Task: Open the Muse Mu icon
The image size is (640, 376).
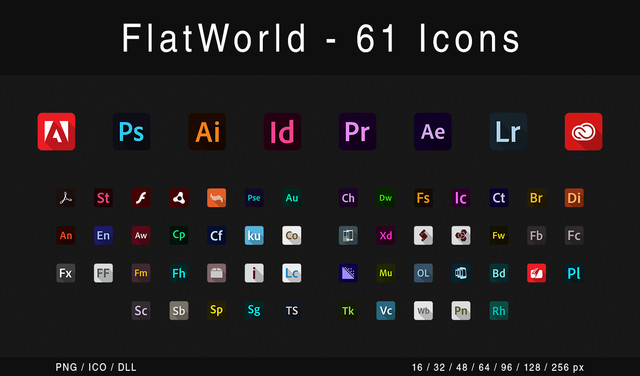Action: [386, 273]
